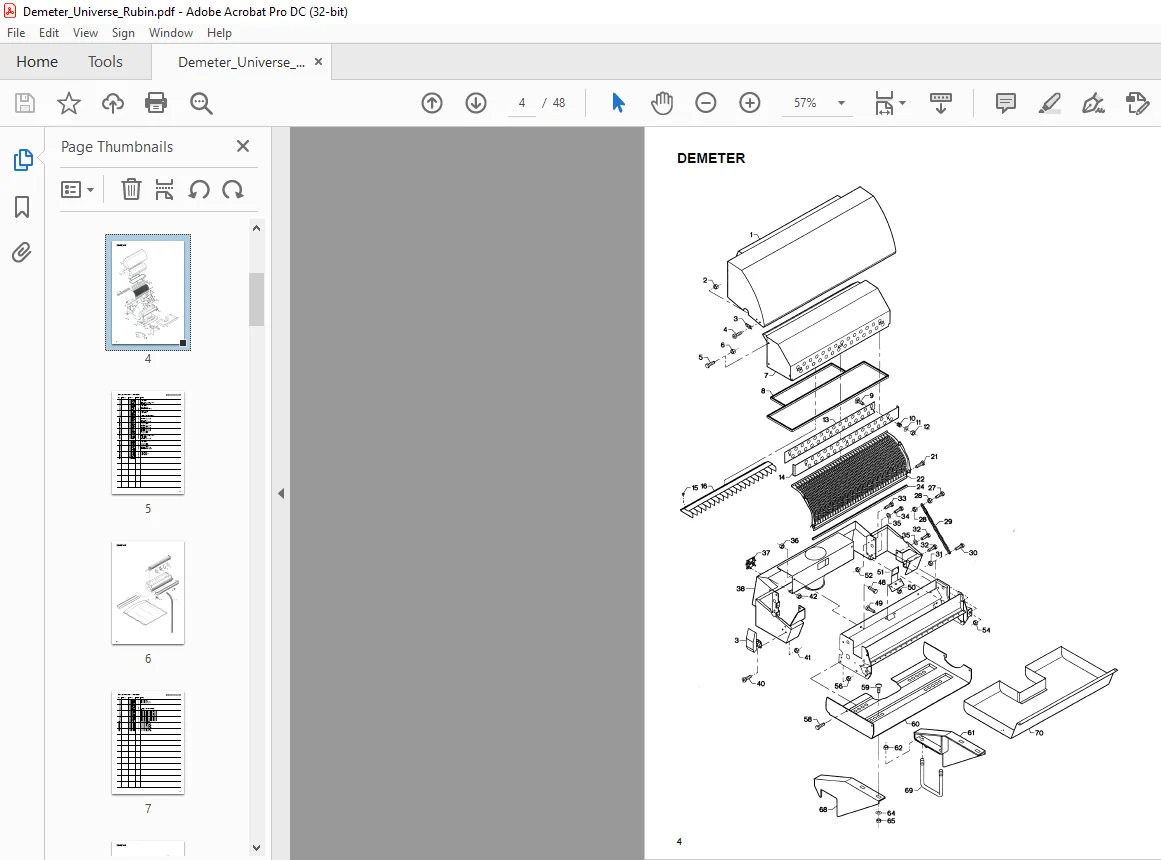Screen dimensions: 1161x860
Task: Collapse the navigation pane with arrow
Action: [x=281, y=493]
